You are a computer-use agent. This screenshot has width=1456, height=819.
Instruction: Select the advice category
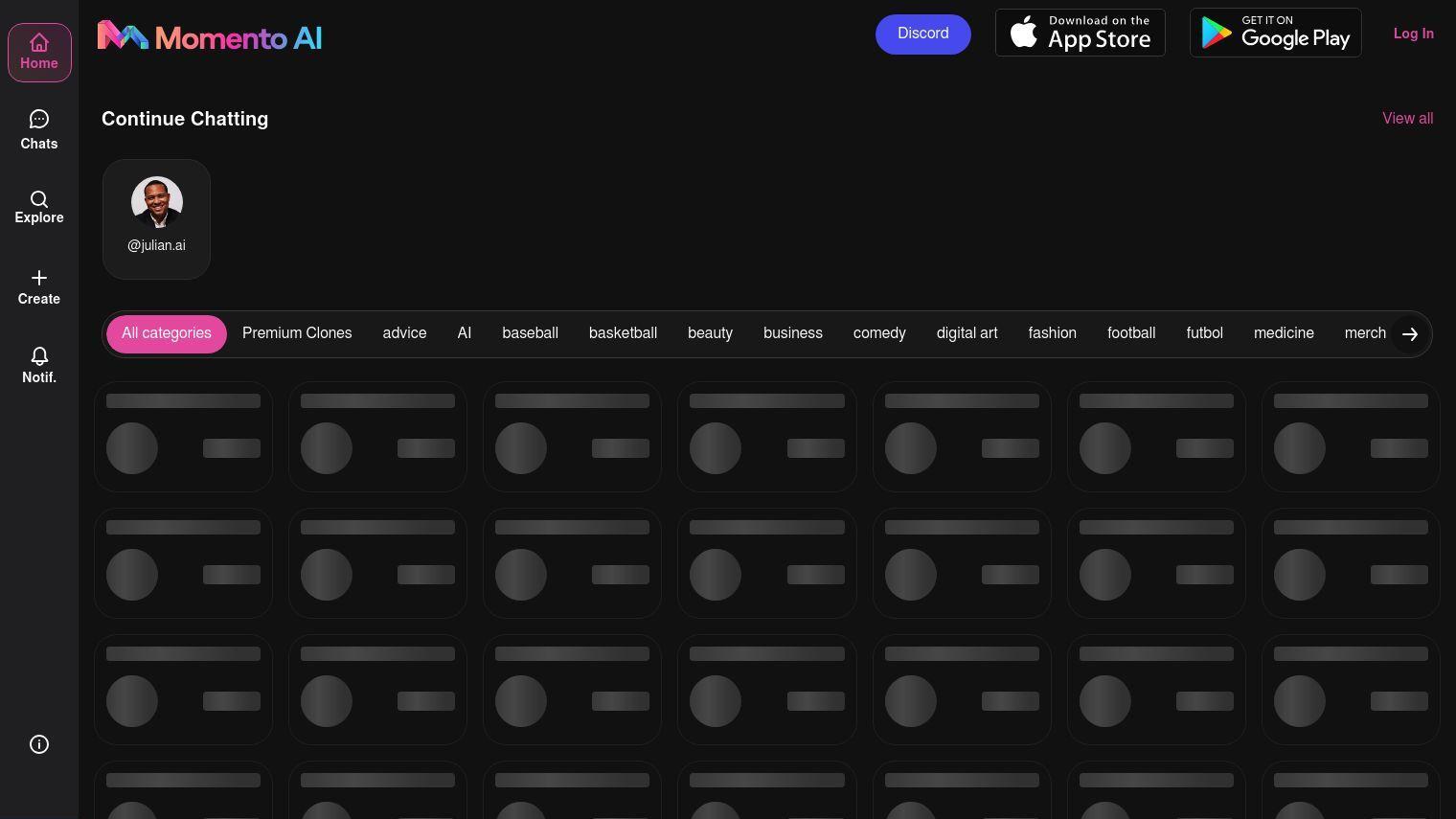point(404,333)
